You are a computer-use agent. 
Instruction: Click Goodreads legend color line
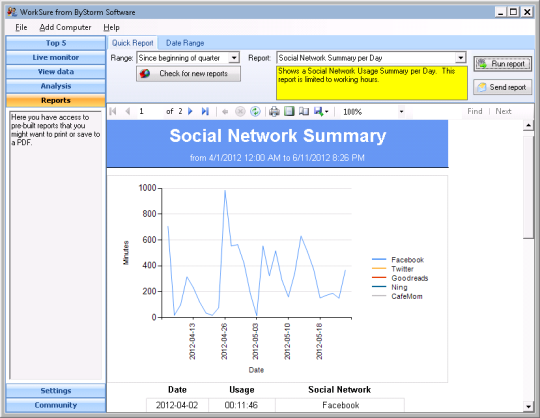coord(379,278)
